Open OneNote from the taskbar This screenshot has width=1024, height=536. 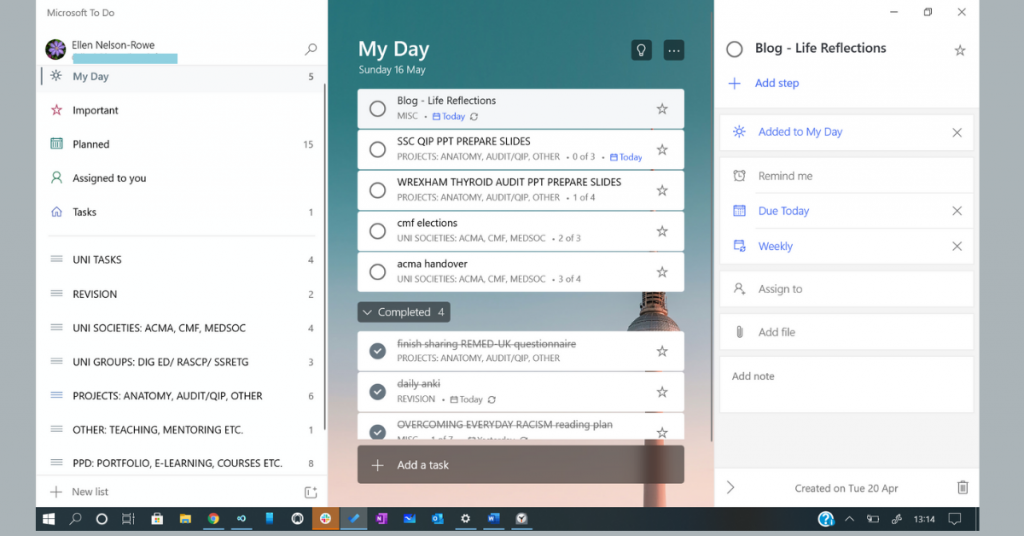381,519
